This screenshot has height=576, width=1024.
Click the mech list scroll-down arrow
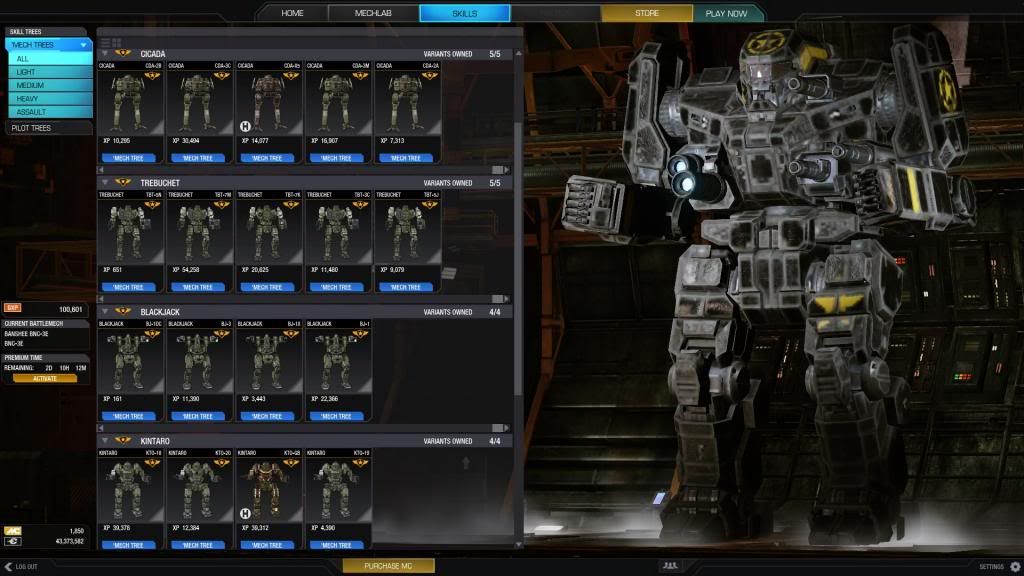point(519,545)
